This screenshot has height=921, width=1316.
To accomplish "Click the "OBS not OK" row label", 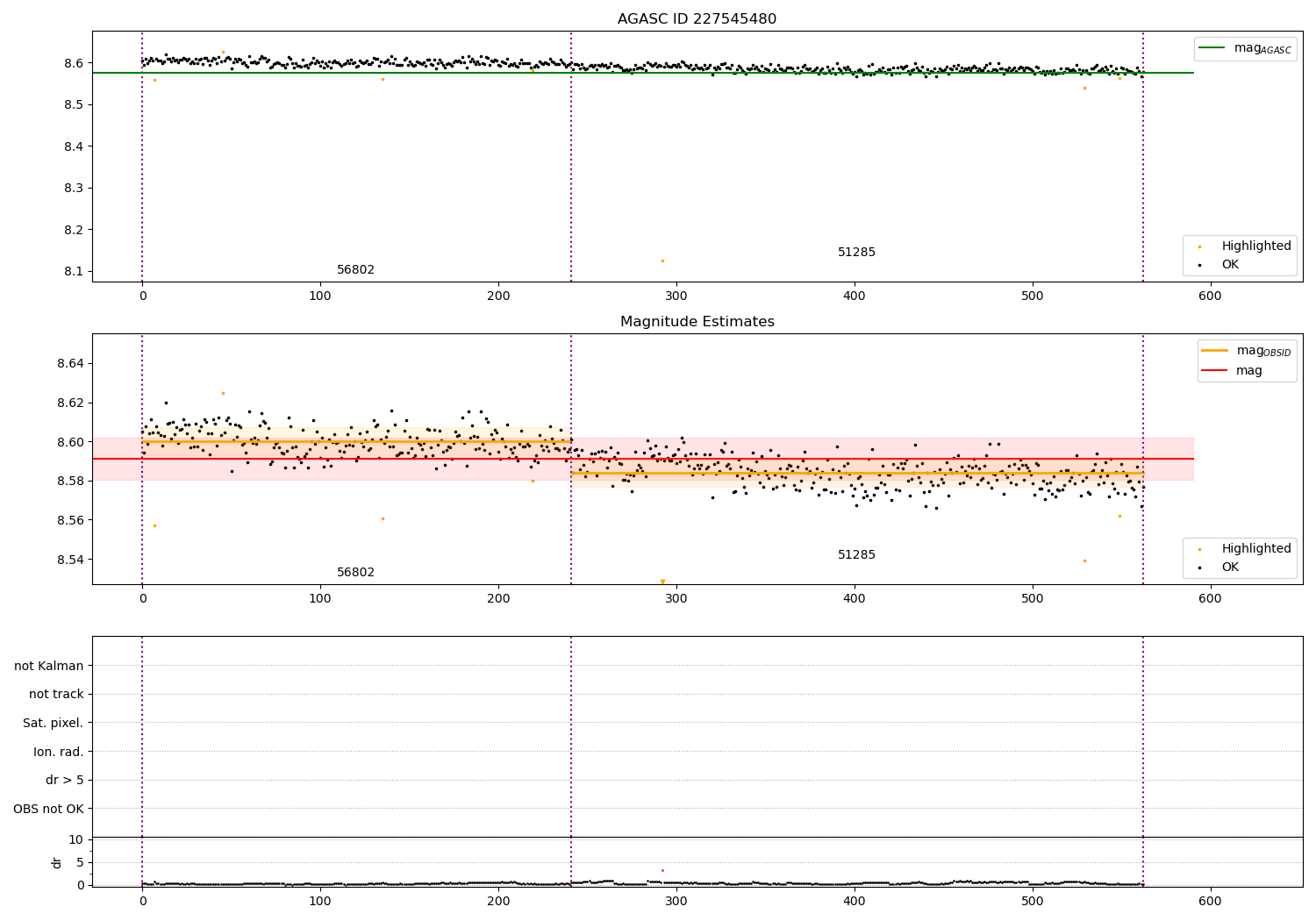I will [x=49, y=810].
